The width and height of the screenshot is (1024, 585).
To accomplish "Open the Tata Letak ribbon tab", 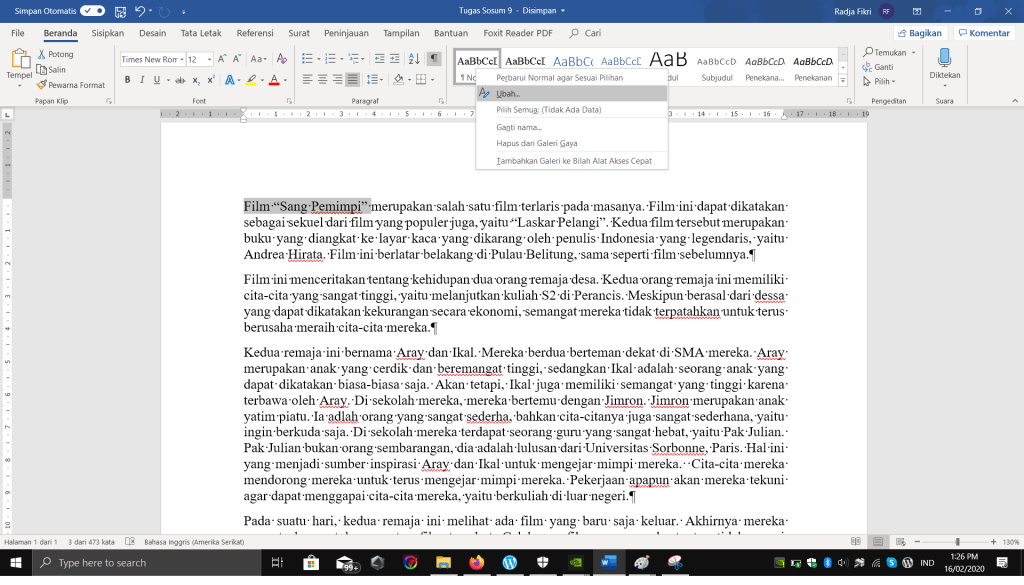I will click(201, 33).
